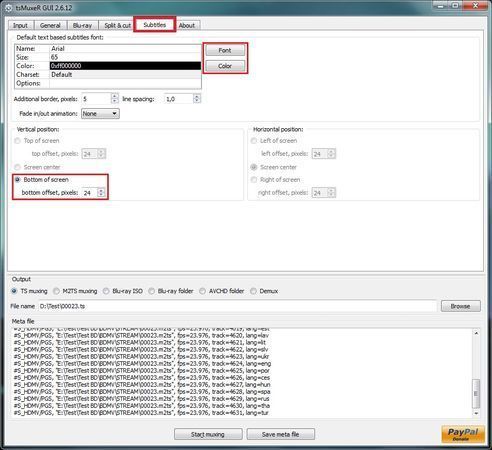Open the Split & cut tab

[x=117, y=25]
